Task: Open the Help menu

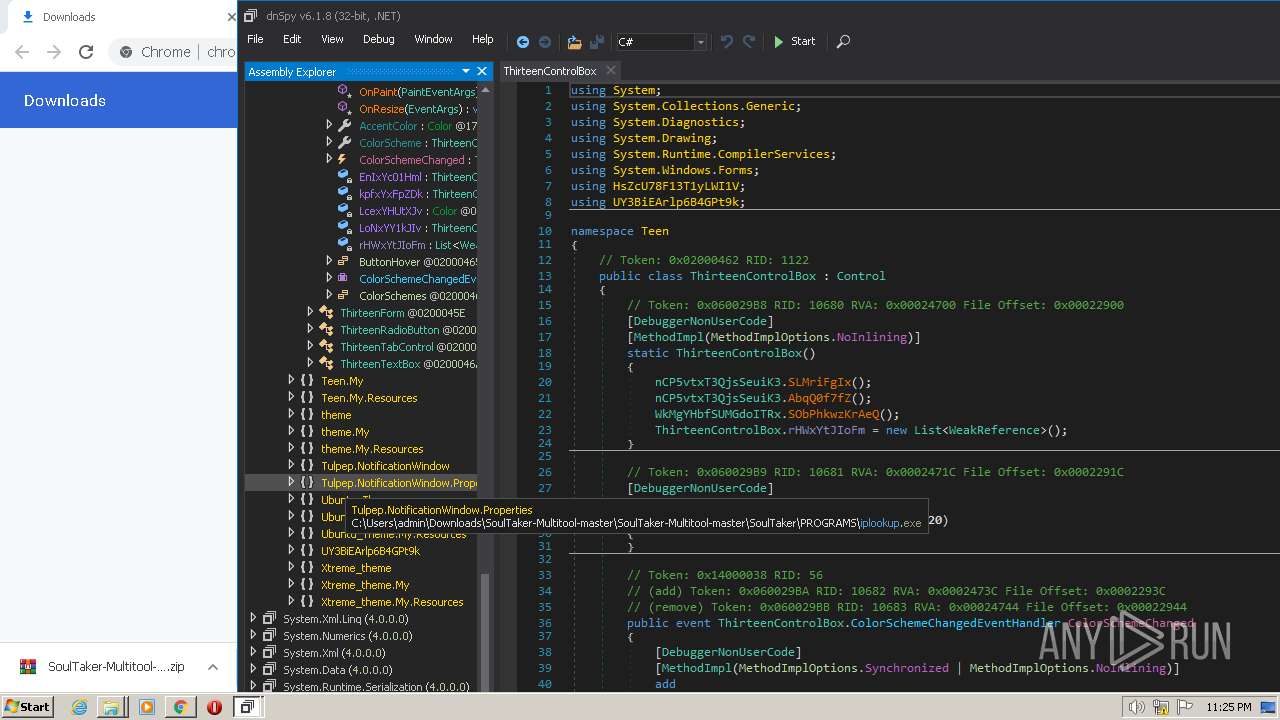Action: (x=482, y=39)
